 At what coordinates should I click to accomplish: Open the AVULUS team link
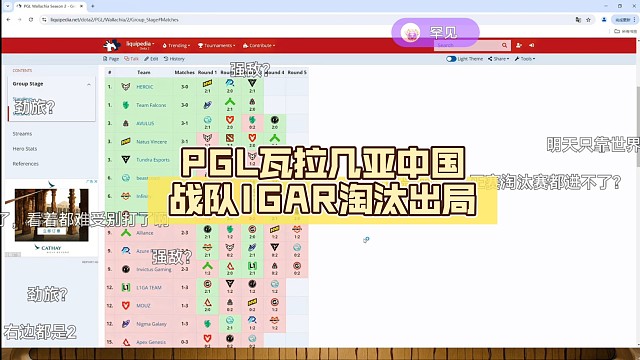click(145, 123)
